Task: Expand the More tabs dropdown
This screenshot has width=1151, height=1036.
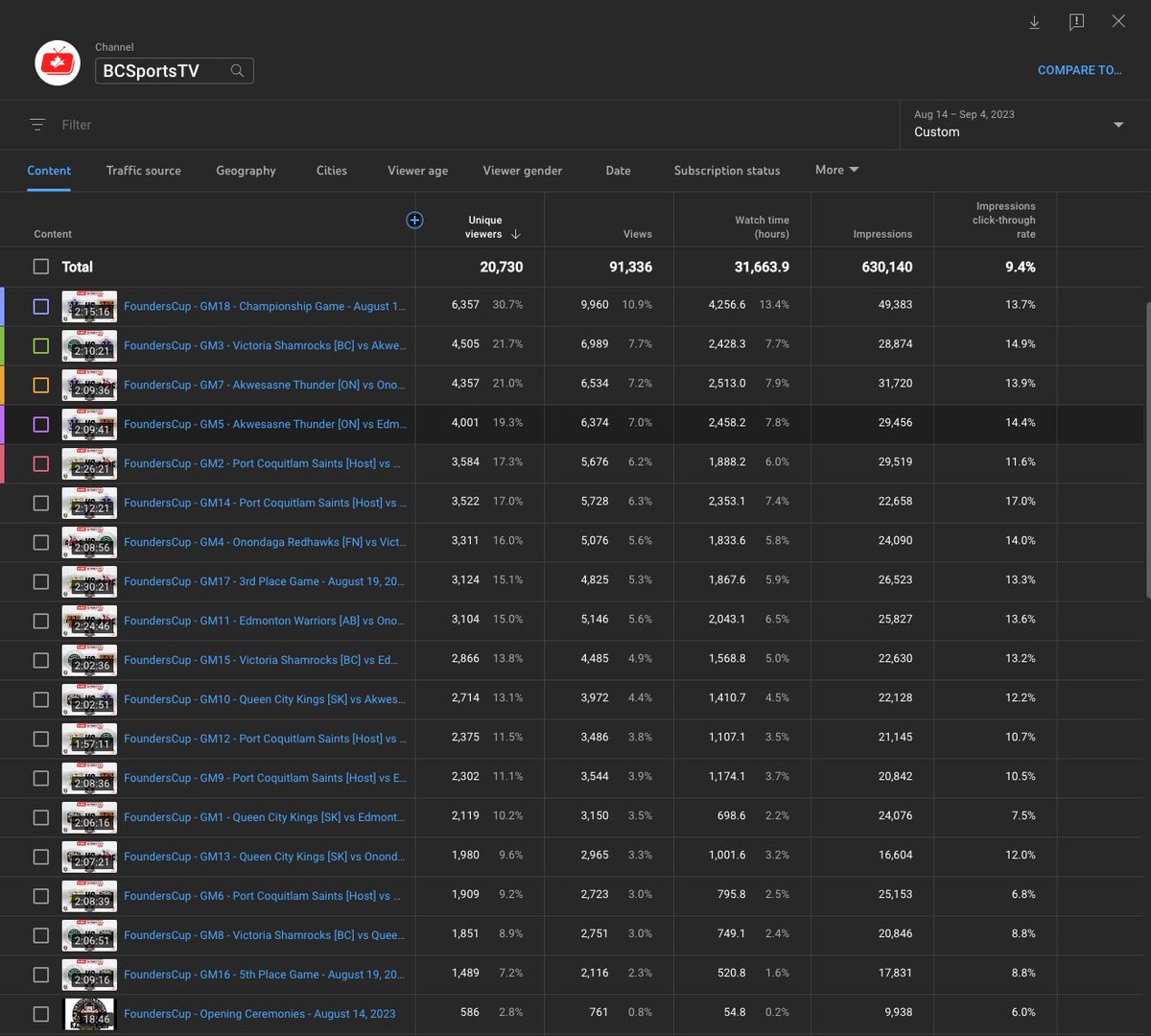Action: pyautogui.click(x=837, y=170)
